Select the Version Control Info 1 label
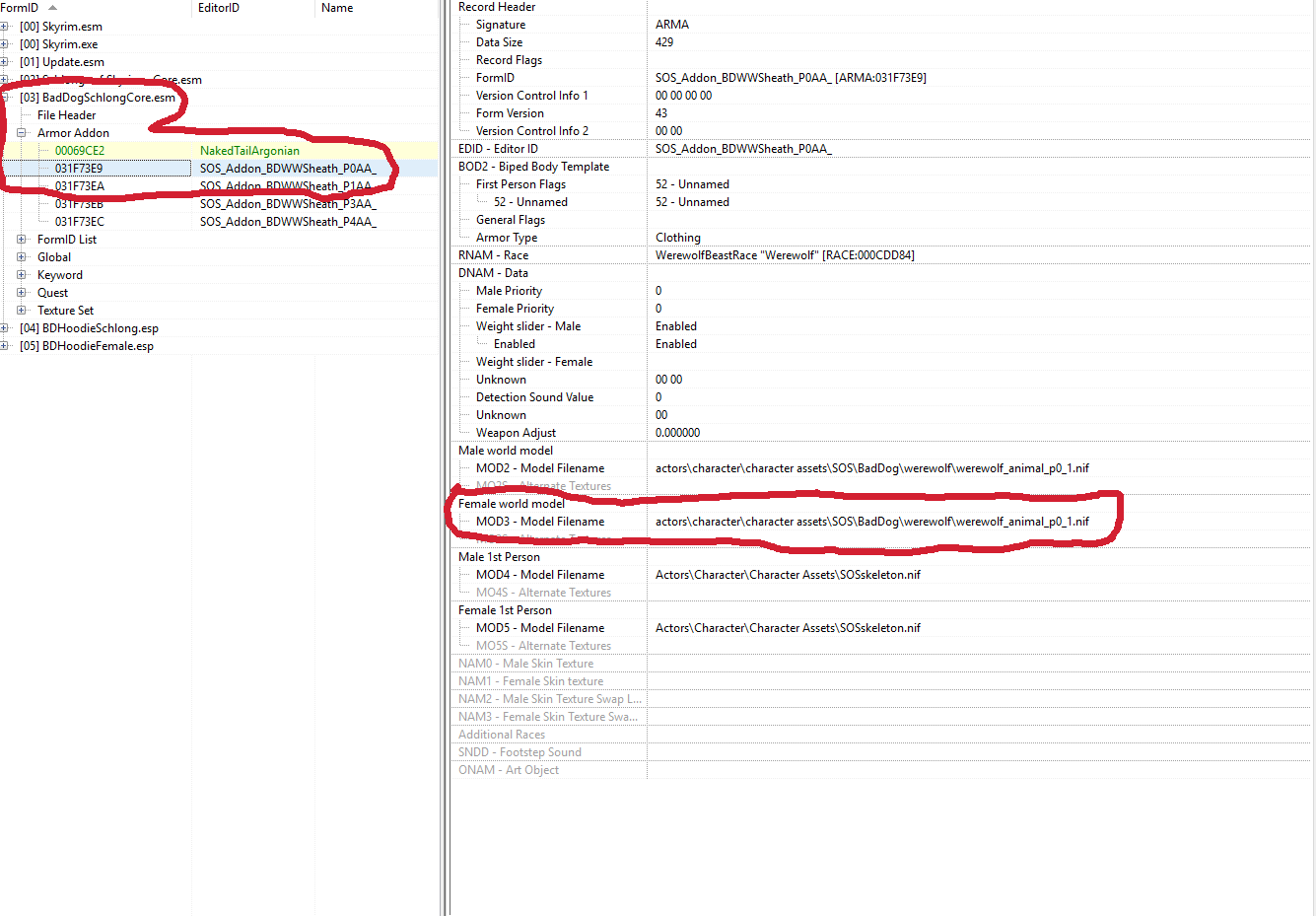This screenshot has height=916, width=1316. [x=532, y=96]
